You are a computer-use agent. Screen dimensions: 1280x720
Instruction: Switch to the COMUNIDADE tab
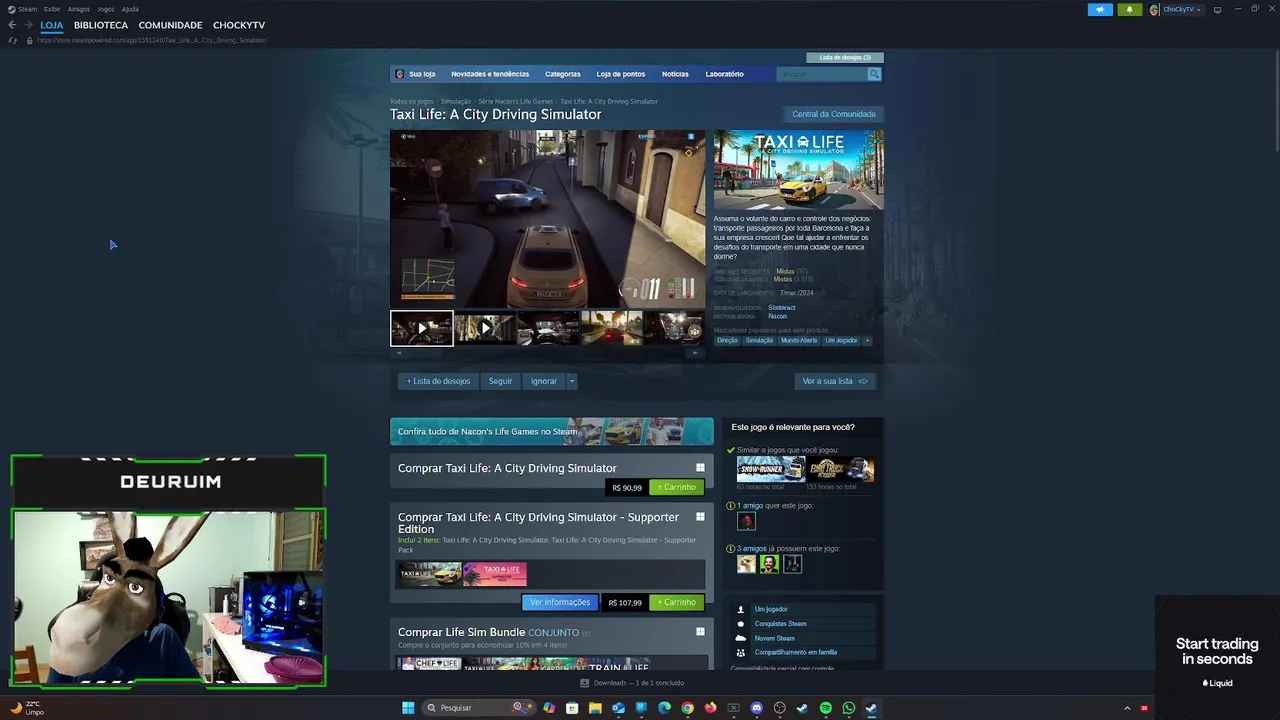170,25
